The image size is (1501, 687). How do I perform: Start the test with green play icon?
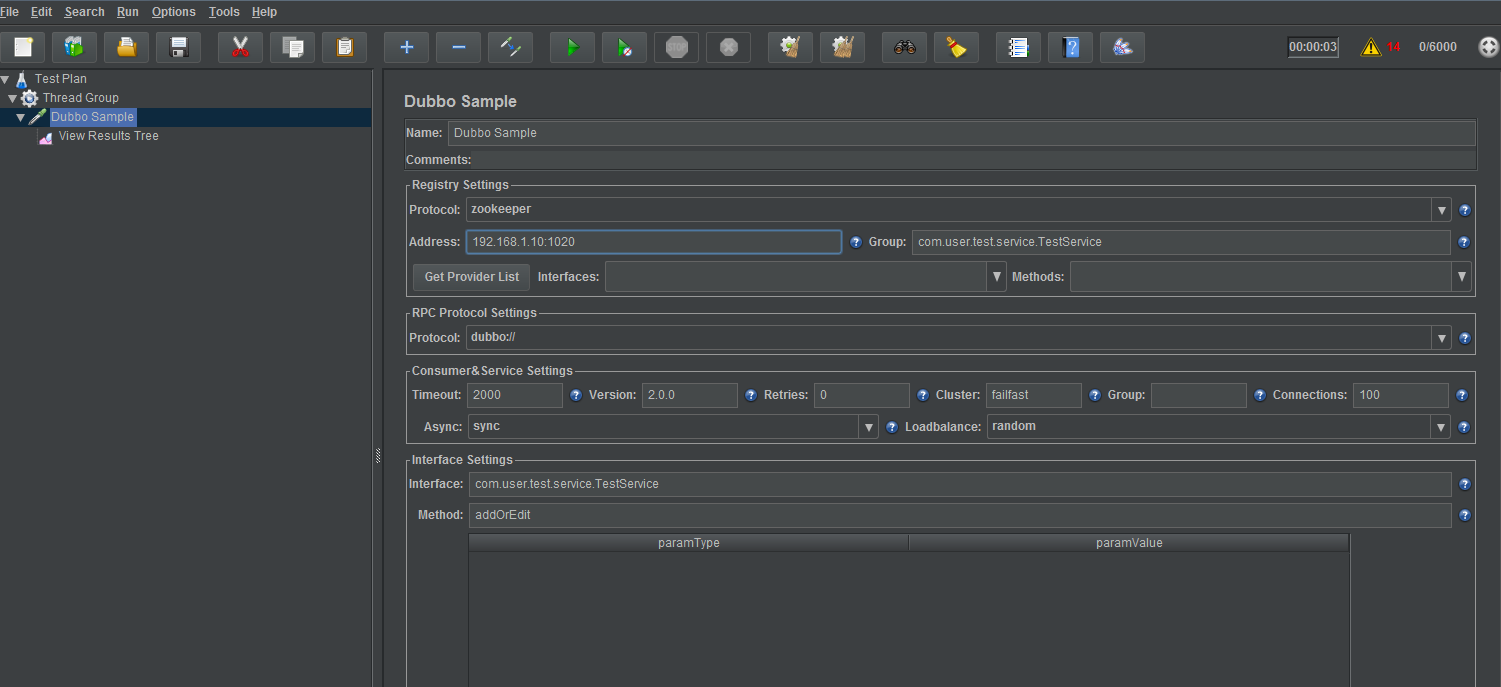click(x=572, y=47)
